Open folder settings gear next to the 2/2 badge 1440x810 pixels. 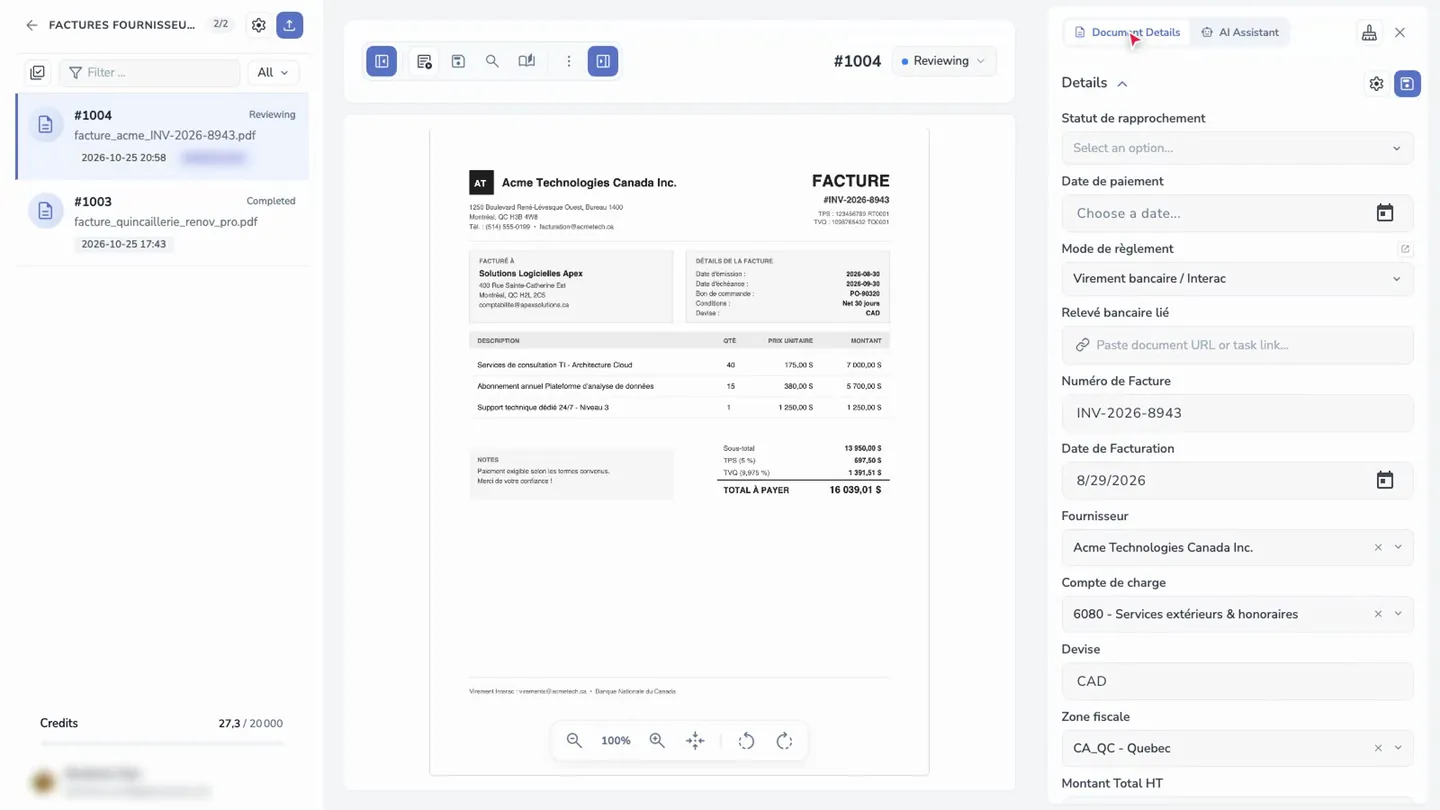259,25
